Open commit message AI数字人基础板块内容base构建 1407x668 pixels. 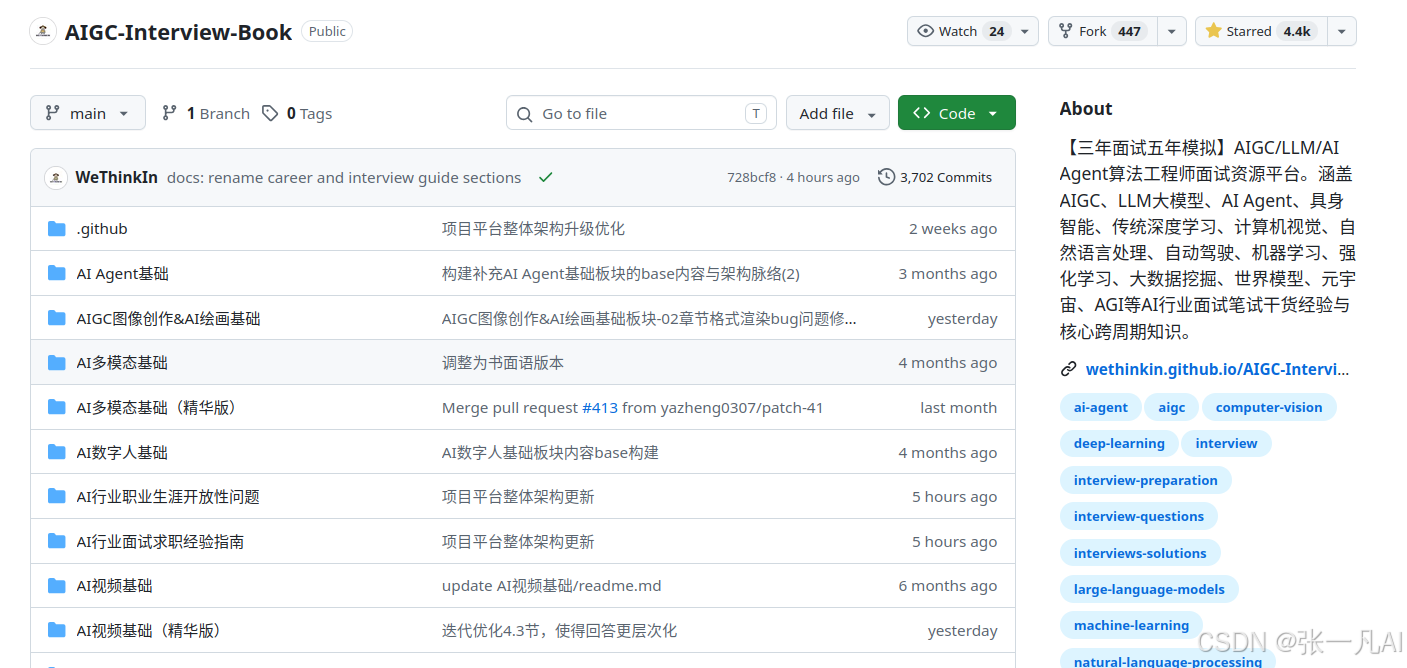550,452
